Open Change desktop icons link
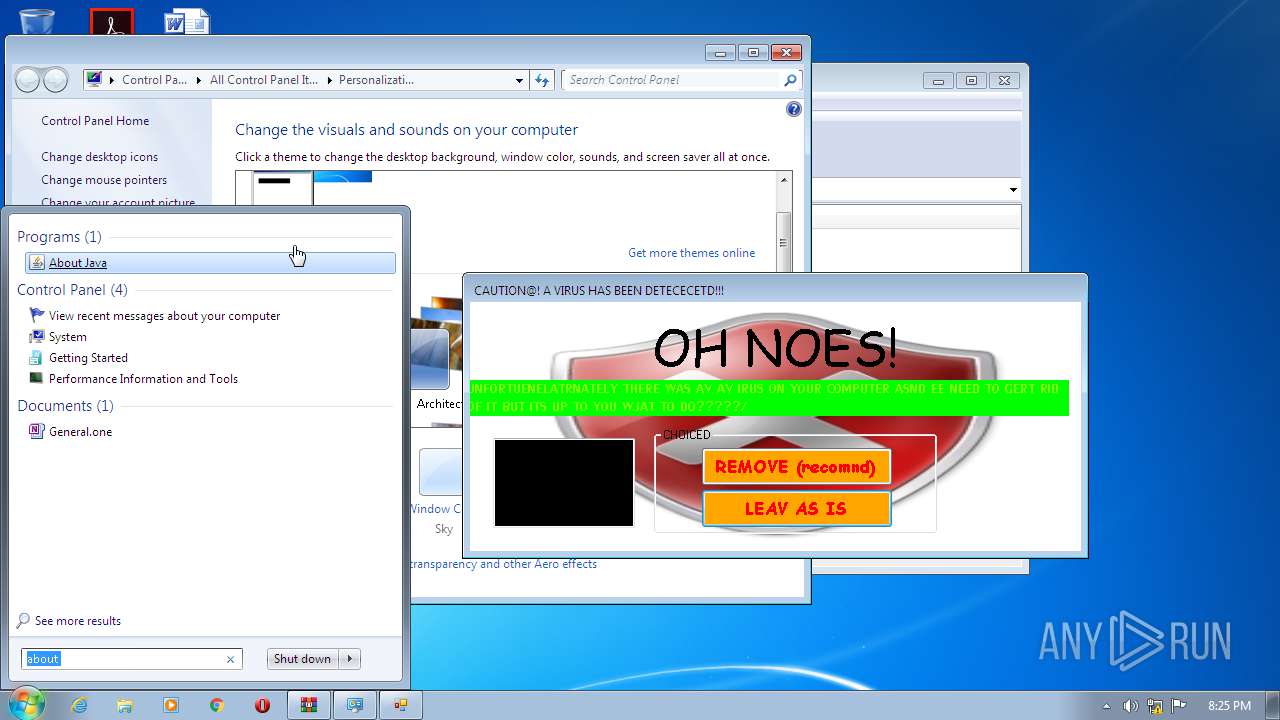 pyautogui.click(x=99, y=157)
